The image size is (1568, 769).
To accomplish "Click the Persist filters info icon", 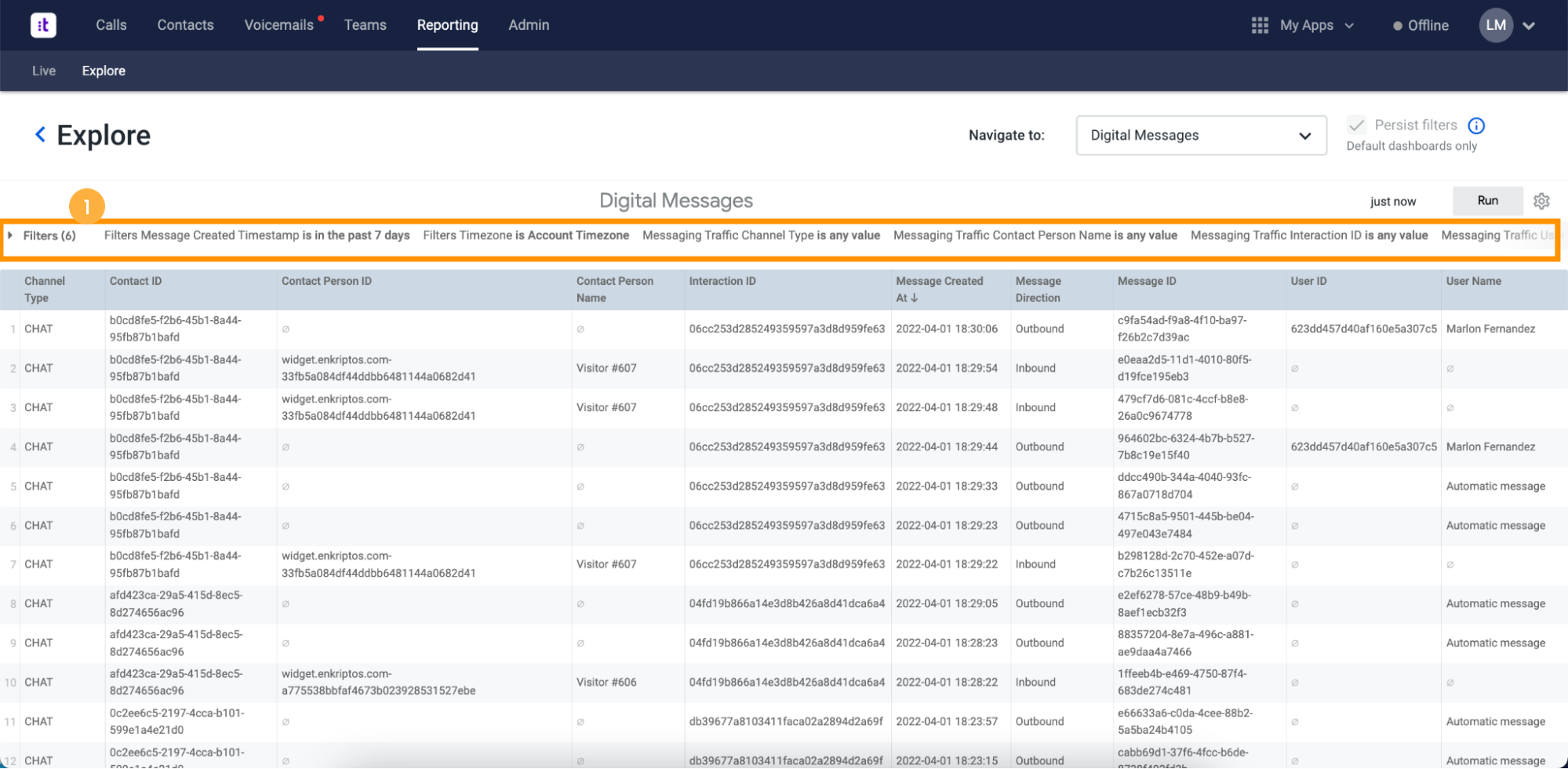I will click(1476, 126).
